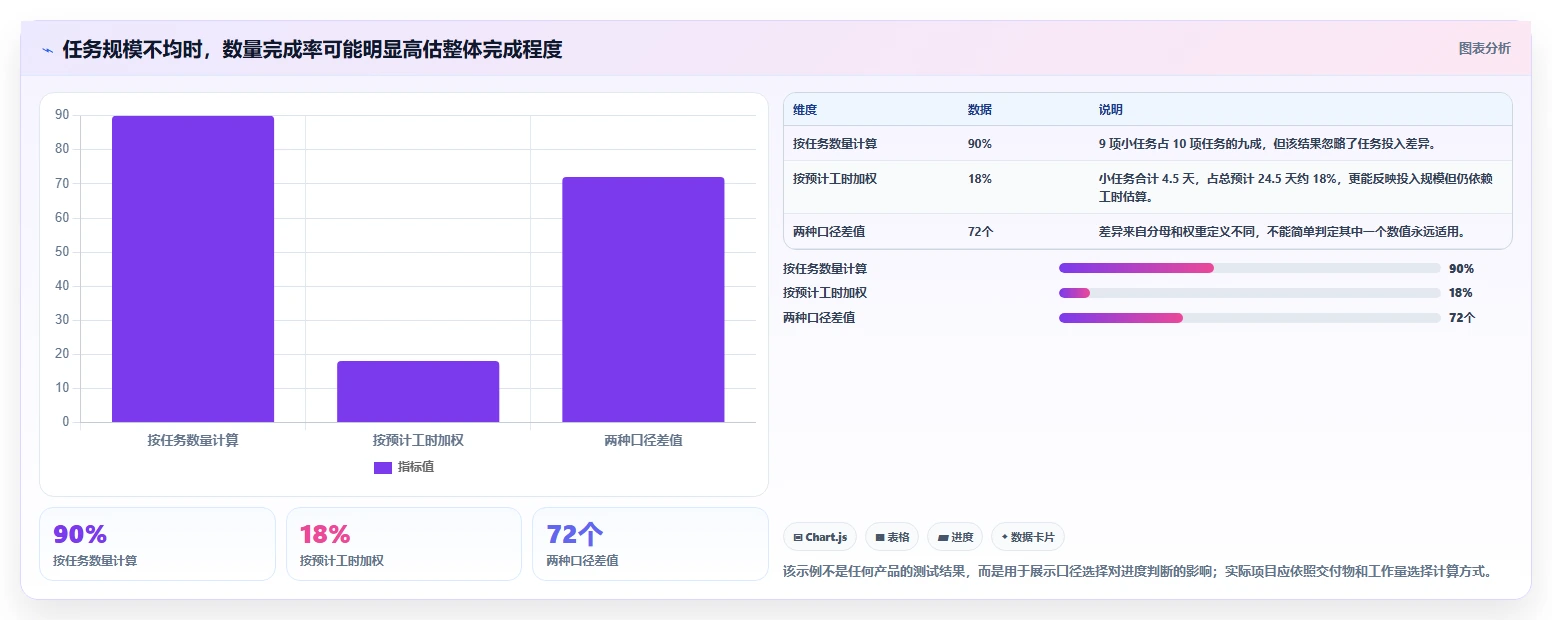Screen dimensions: 1552x620
Task: Click the footnote beginning 该示例不是任何产品
Action: pos(1140,572)
